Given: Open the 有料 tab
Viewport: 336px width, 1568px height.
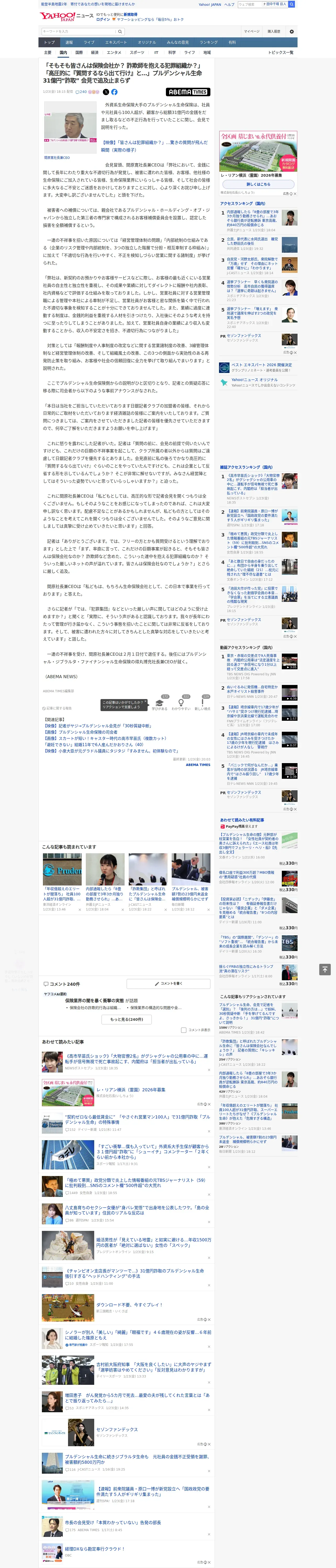Looking at the screenshot, I should pos(232,43).
